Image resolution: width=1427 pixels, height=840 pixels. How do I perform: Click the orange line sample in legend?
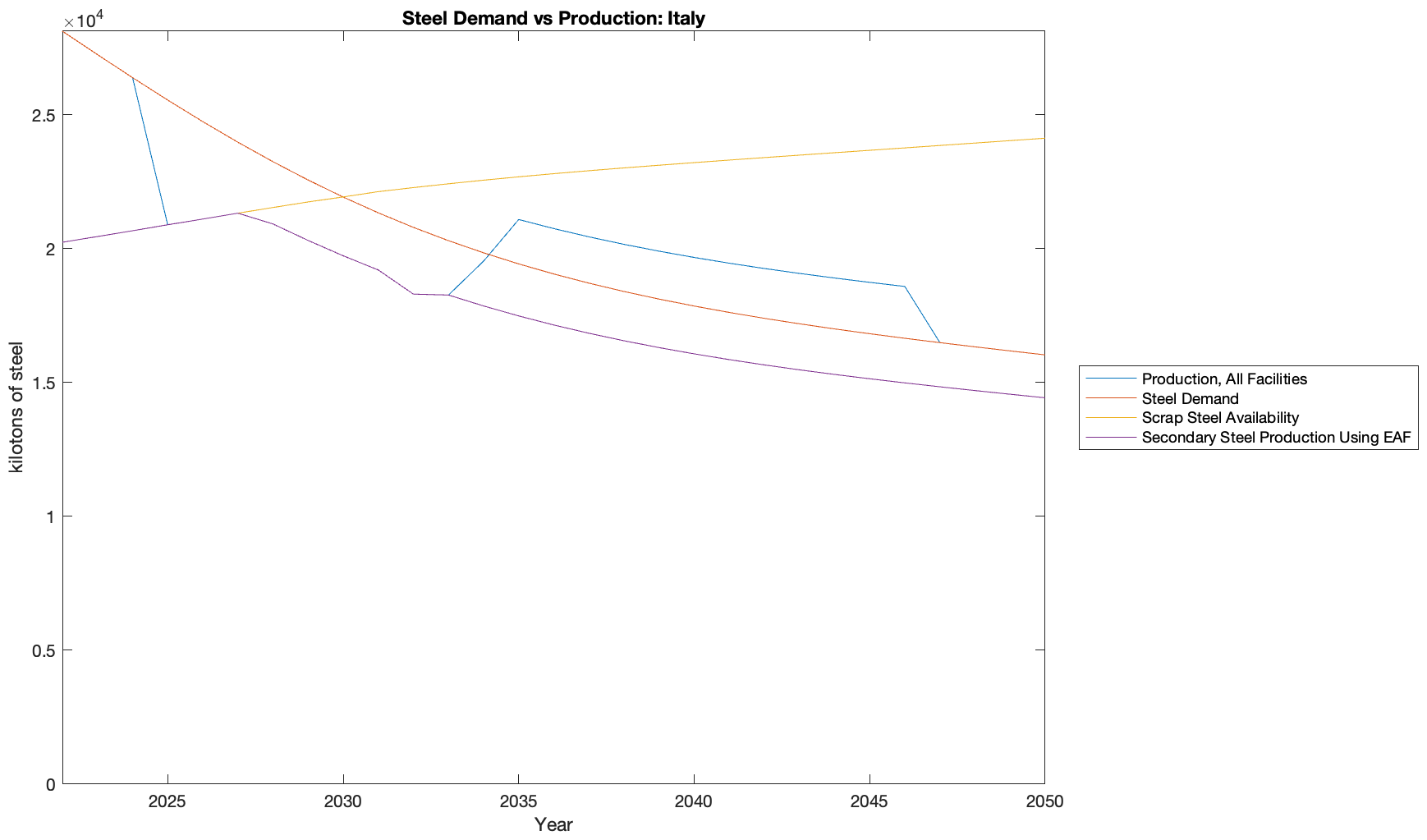pos(1111,398)
